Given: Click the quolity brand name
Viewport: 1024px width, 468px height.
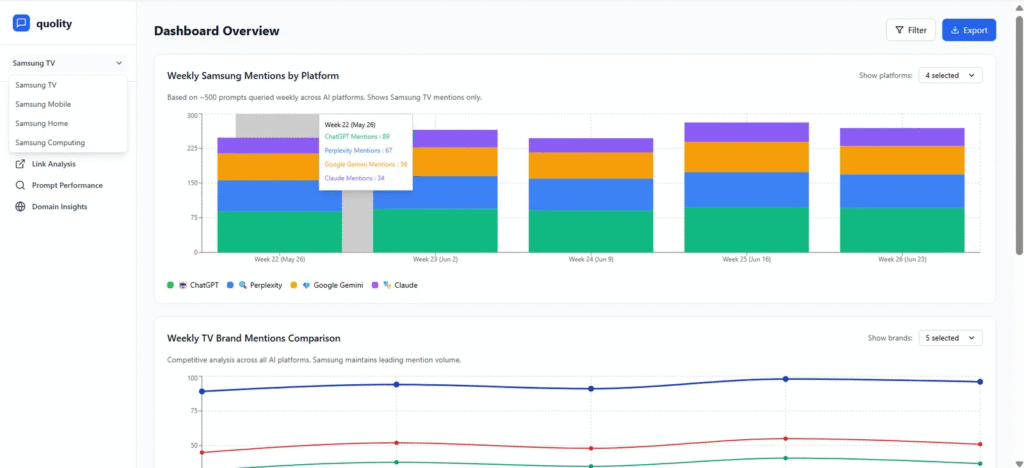Looking at the screenshot, I should coord(54,24).
